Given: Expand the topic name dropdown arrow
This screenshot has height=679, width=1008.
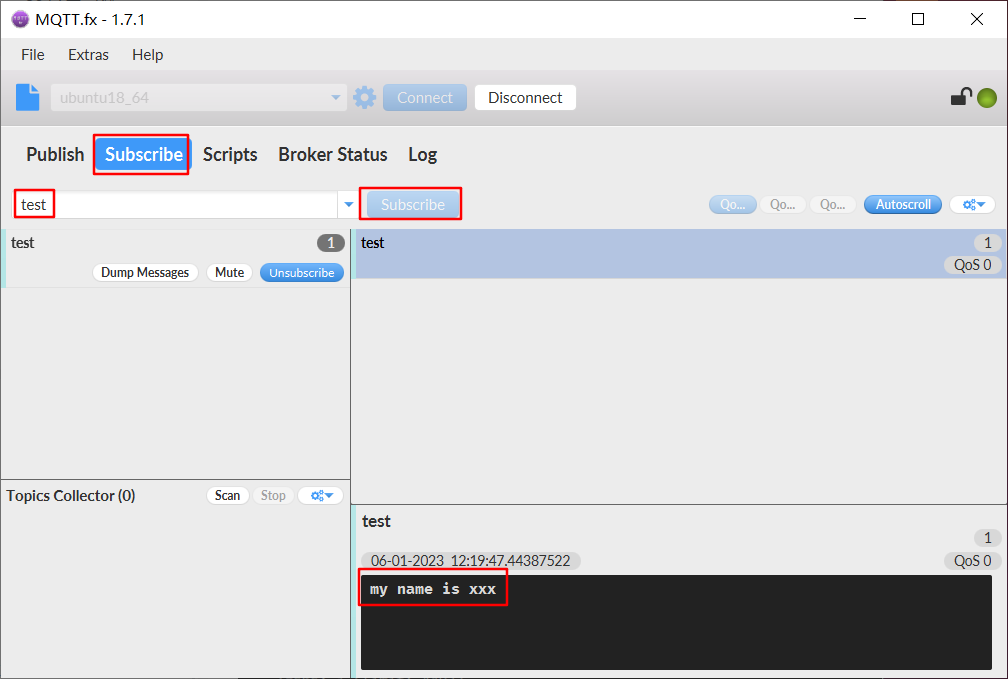Looking at the screenshot, I should pyautogui.click(x=348, y=204).
